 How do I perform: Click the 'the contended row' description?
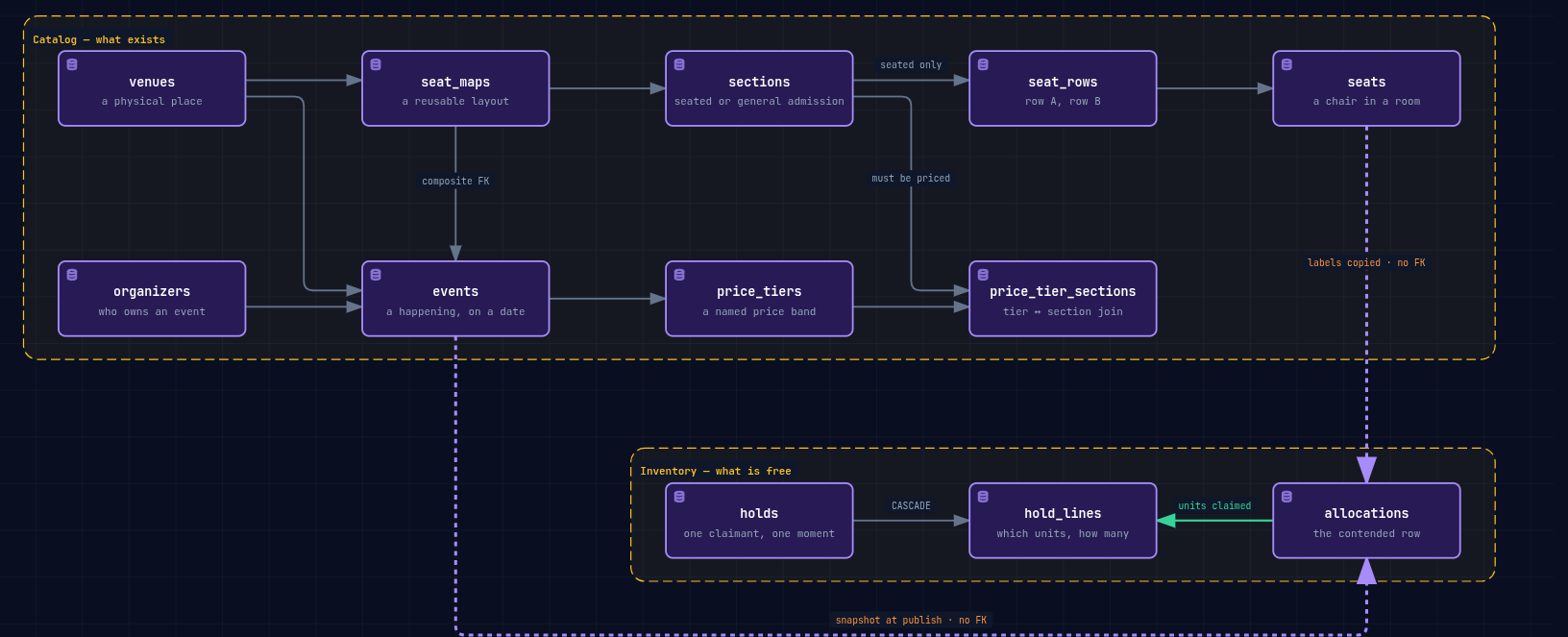[x=1366, y=534]
